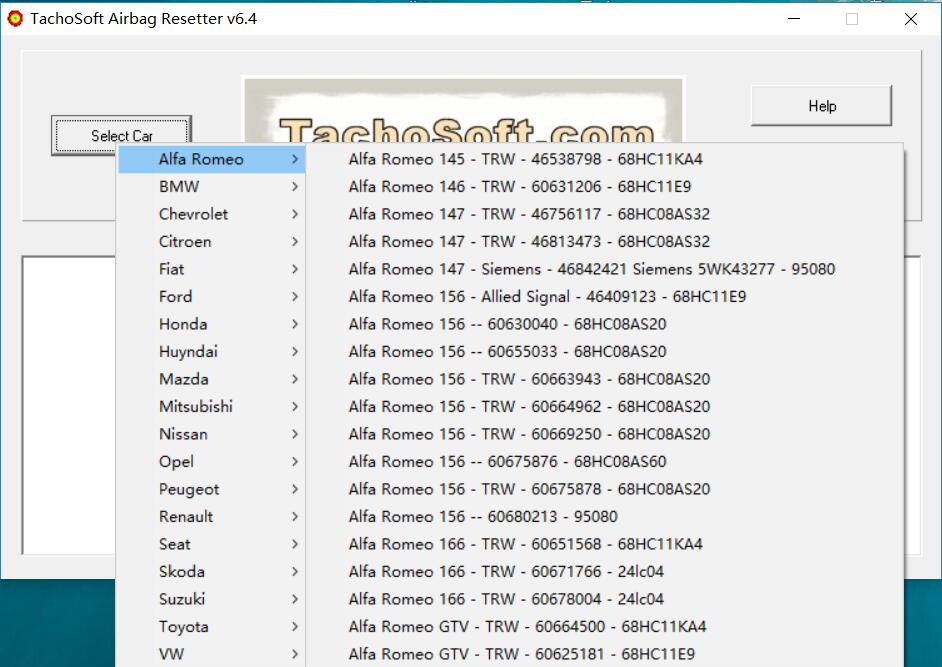Choose Renault in the car menu

click(211, 517)
